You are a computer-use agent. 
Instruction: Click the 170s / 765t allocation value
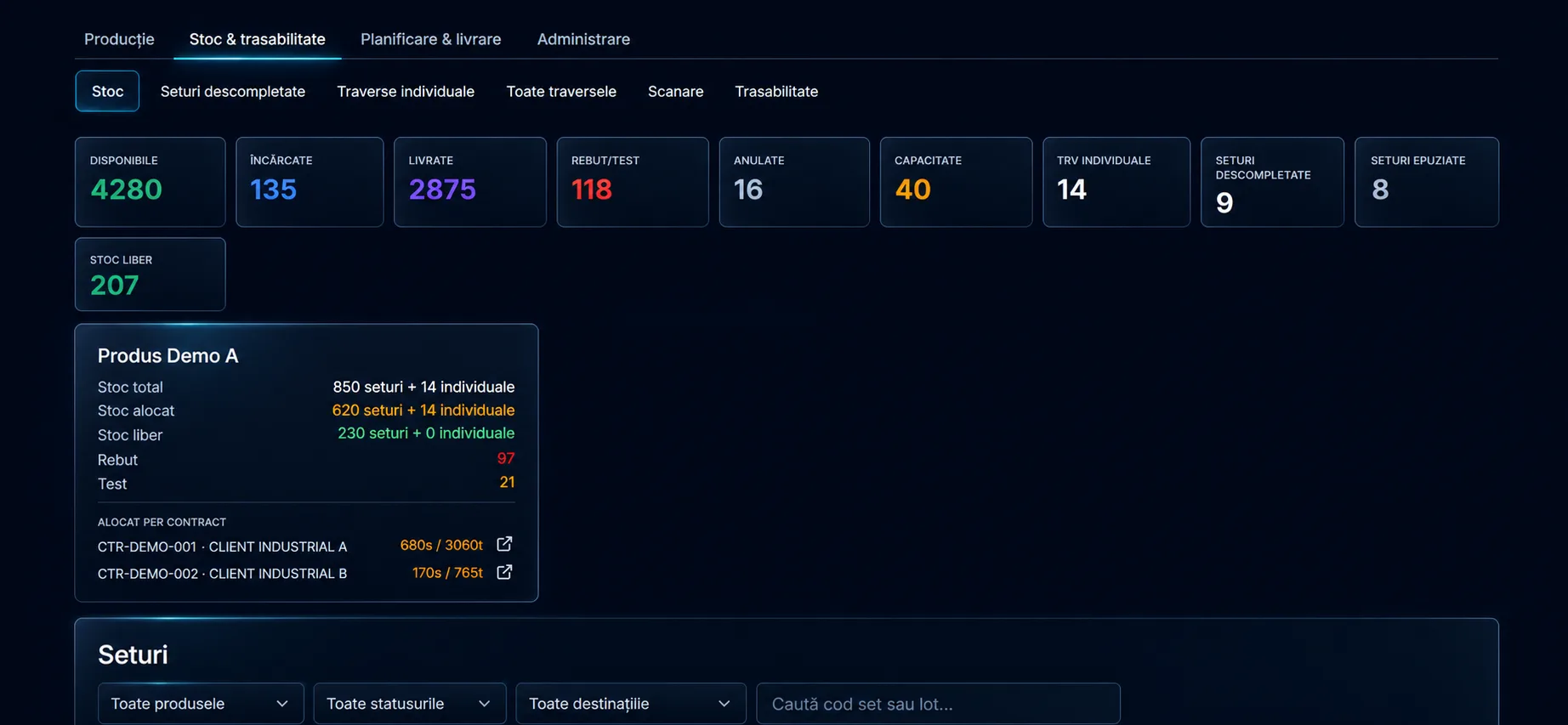(447, 573)
